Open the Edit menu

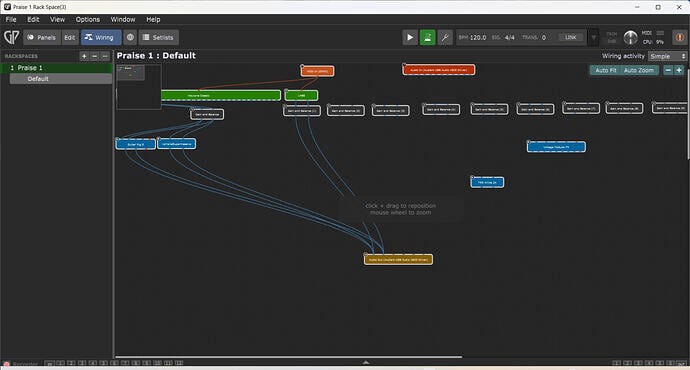point(33,19)
